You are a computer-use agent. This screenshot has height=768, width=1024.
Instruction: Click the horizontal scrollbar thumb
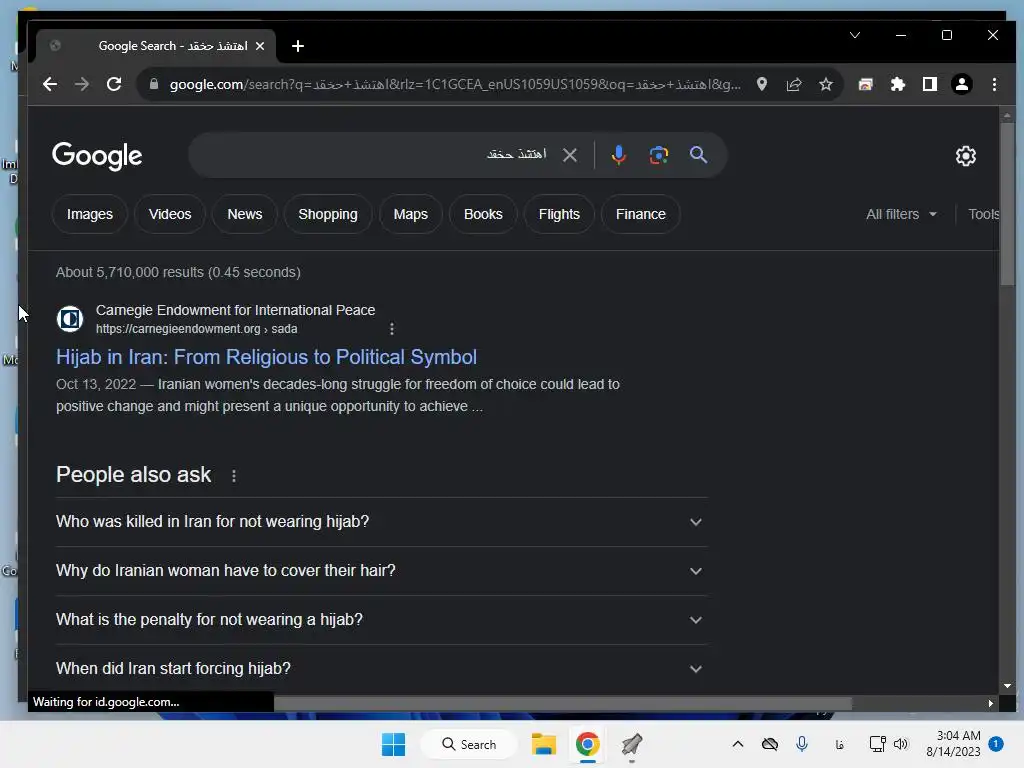562,703
